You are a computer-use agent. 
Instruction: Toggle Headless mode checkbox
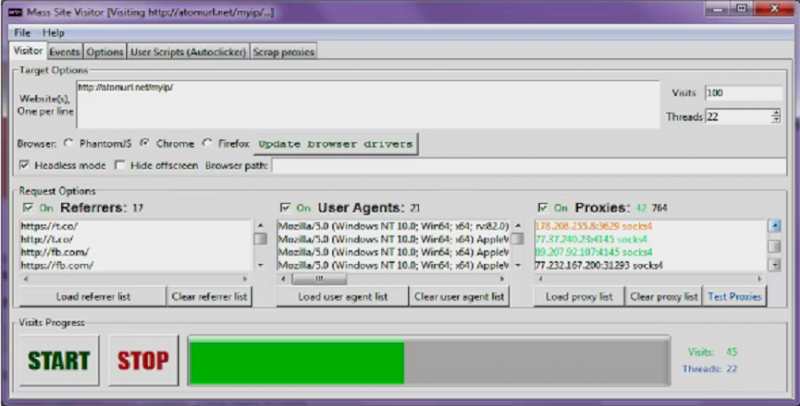[x=24, y=165]
